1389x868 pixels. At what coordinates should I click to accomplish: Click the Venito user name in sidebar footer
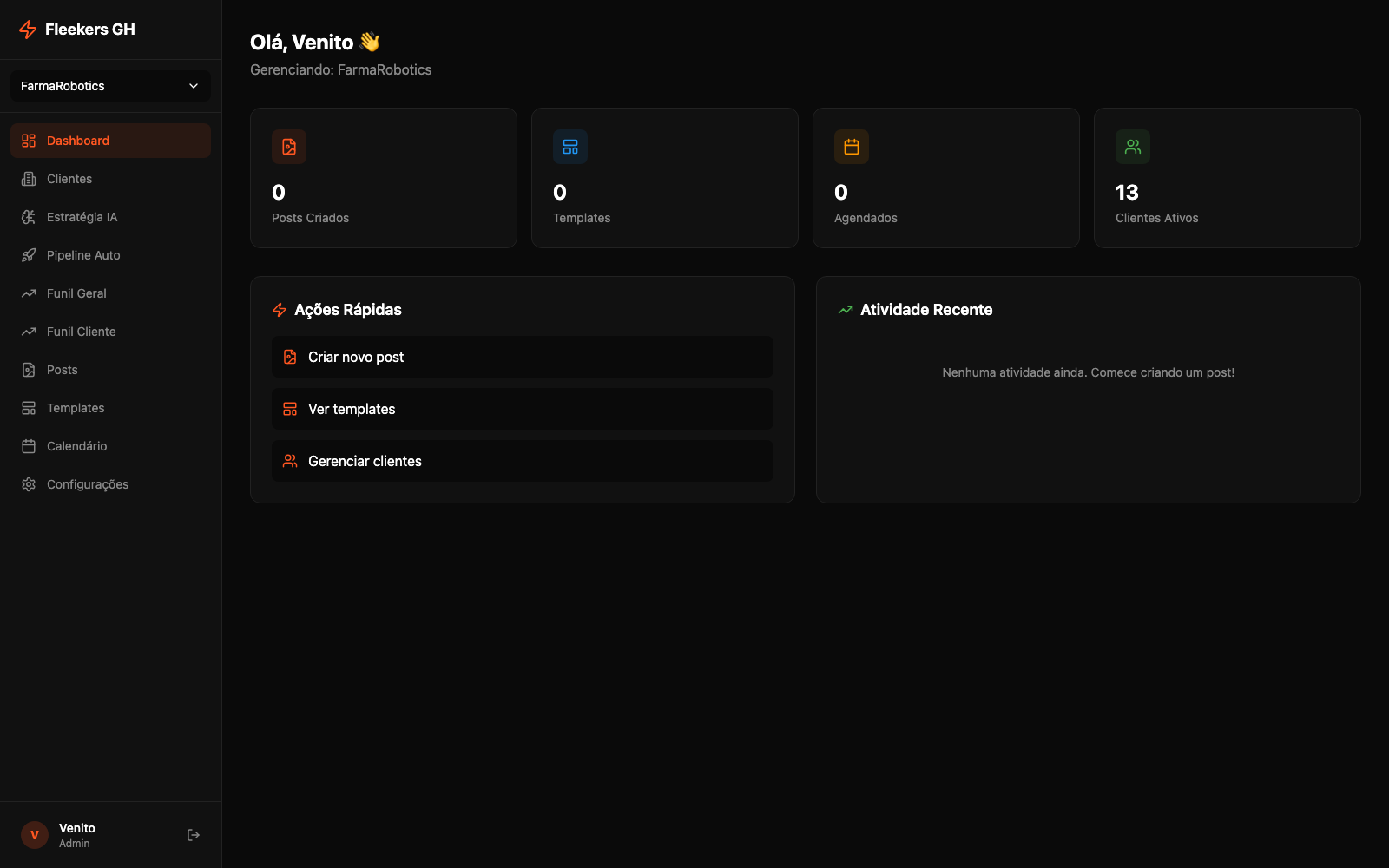pyautogui.click(x=77, y=828)
